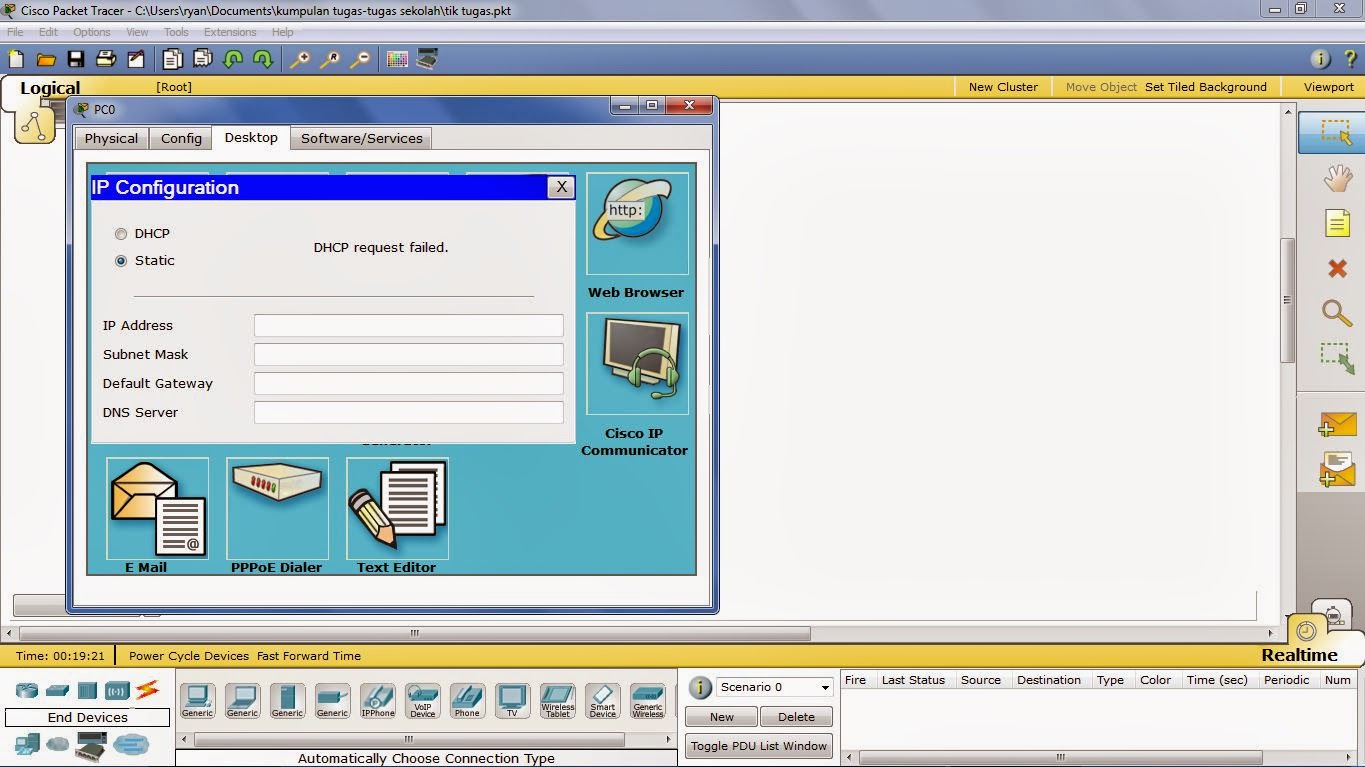This screenshot has height=767, width=1365.
Task: Open the drawing palette icon
Action: pyautogui.click(x=397, y=59)
